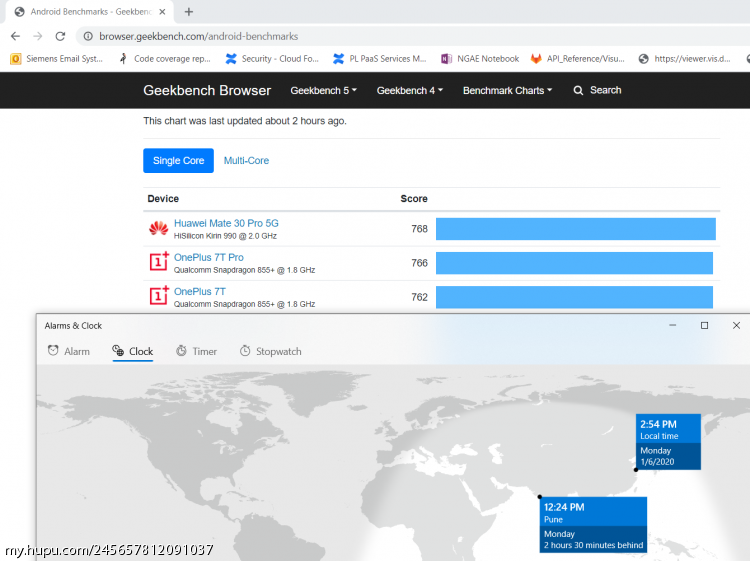Expand the Geekbench 5 dropdown menu
This screenshot has height=561, width=750.
click(x=323, y=90)
